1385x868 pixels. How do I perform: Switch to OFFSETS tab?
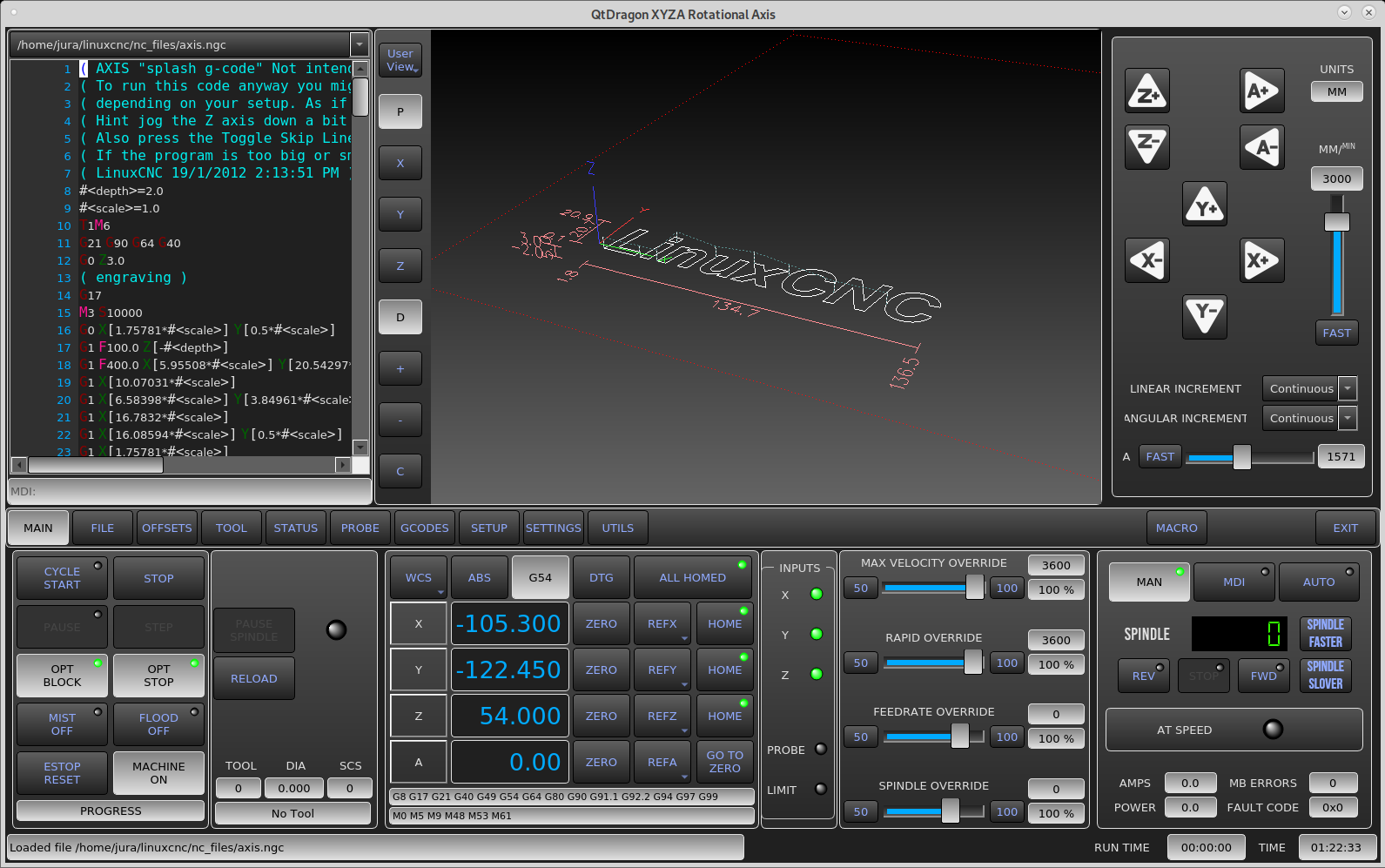coord(167,528)
